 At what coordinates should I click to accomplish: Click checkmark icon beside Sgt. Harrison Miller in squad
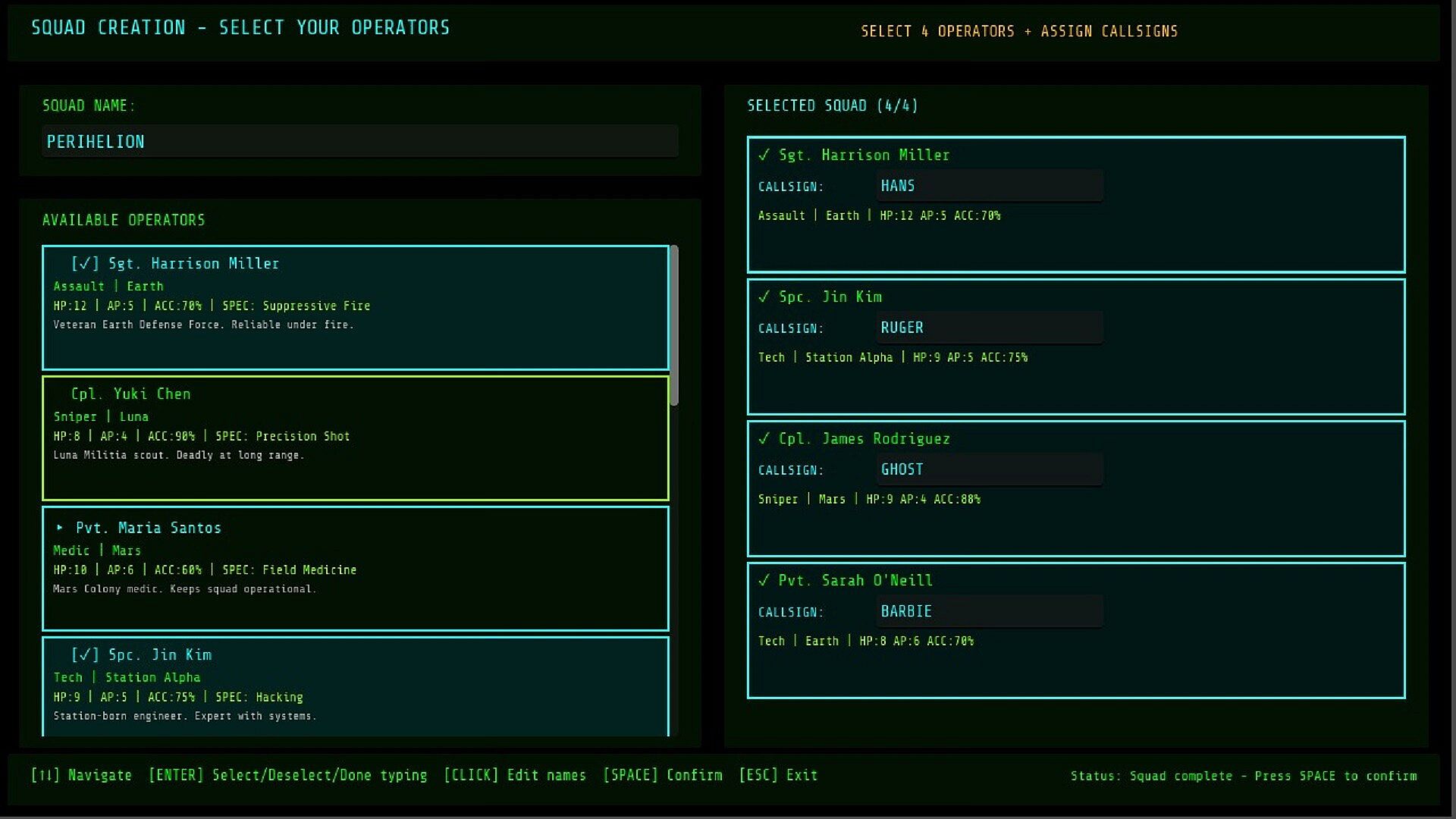click(x=764, y=155)
